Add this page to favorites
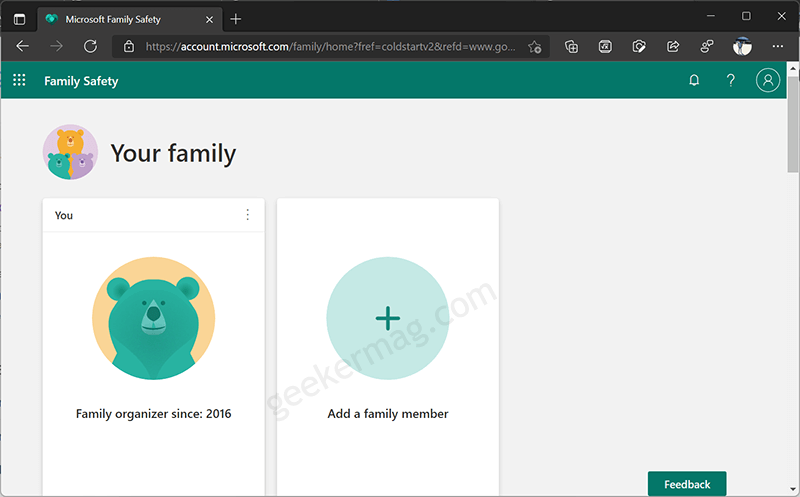This screenshot has height=497, width=800. coord(534,47)
